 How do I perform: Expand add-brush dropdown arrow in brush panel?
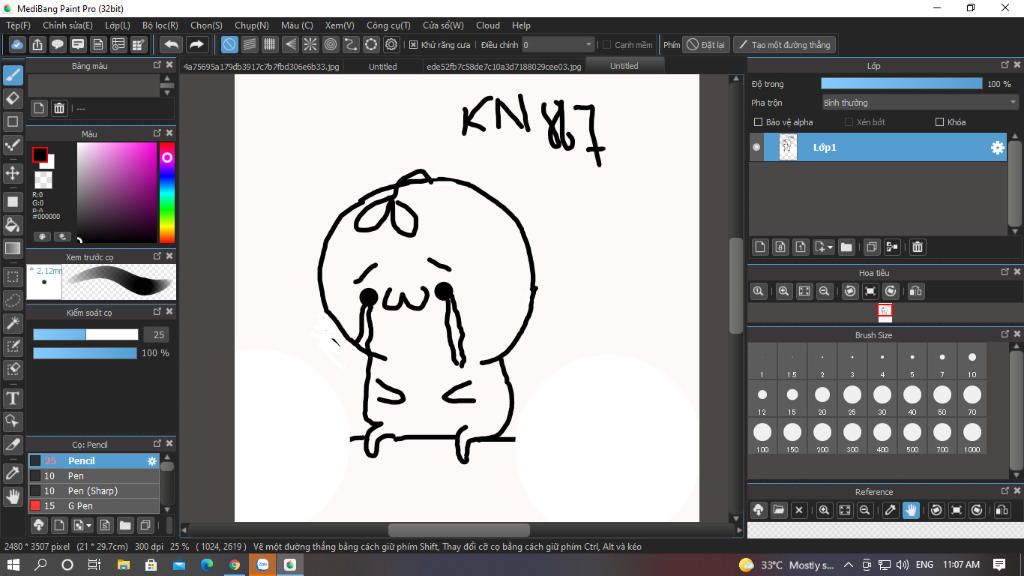[89, 525]
